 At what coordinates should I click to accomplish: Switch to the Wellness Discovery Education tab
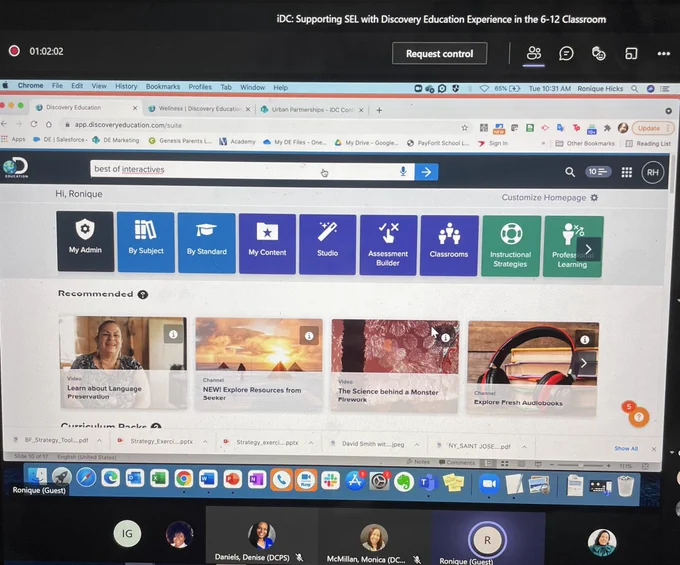click(199, 109)
